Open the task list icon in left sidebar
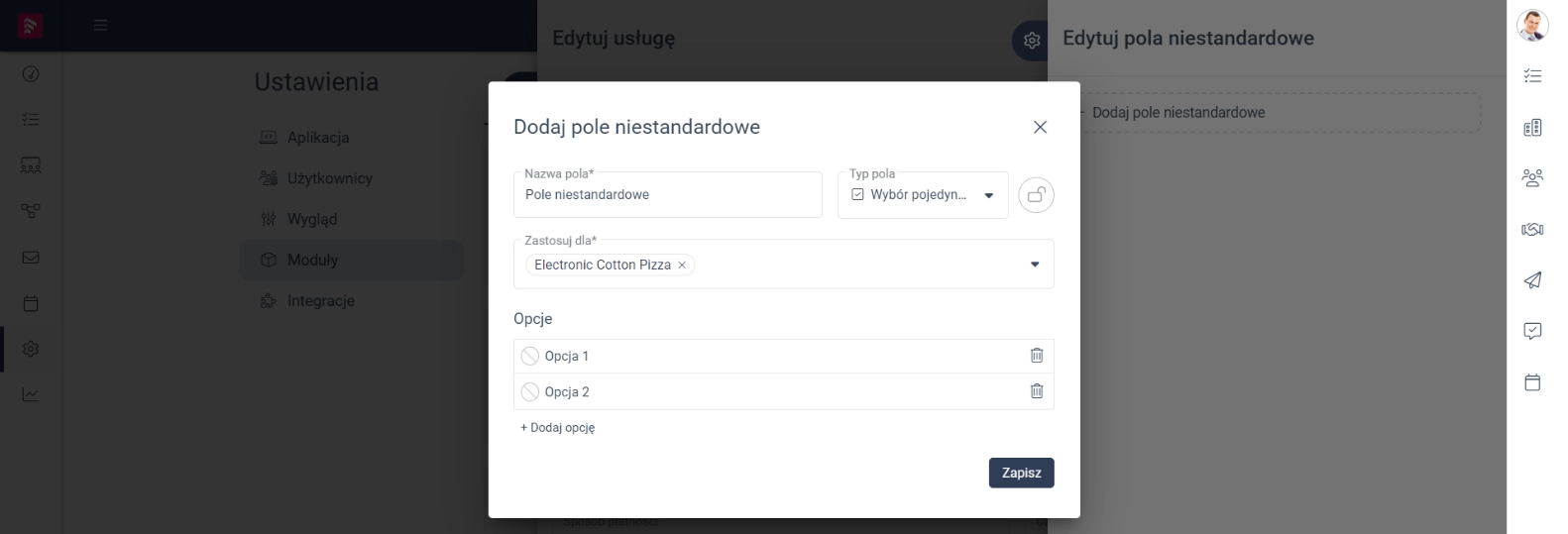 [x=31, y=119]
